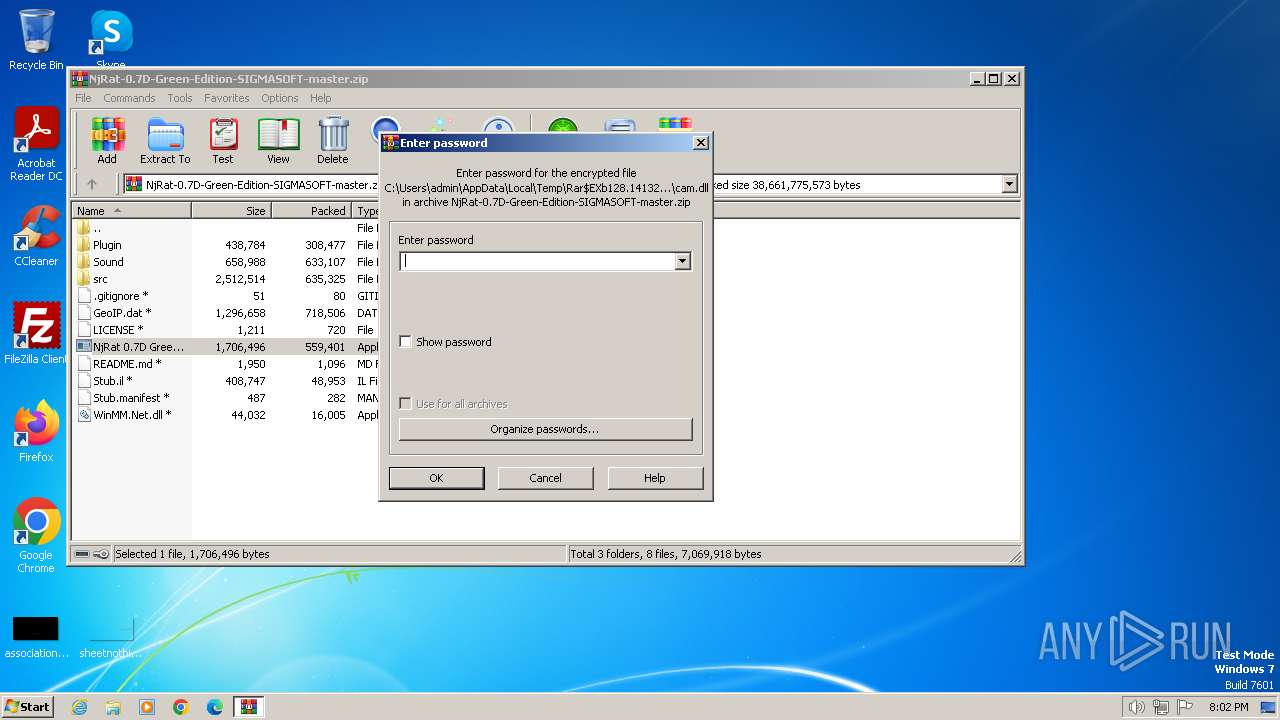Click the volume speaker tray icon
The height and width of the screenshot is (720, 1280).
[x=1137, y=707]
